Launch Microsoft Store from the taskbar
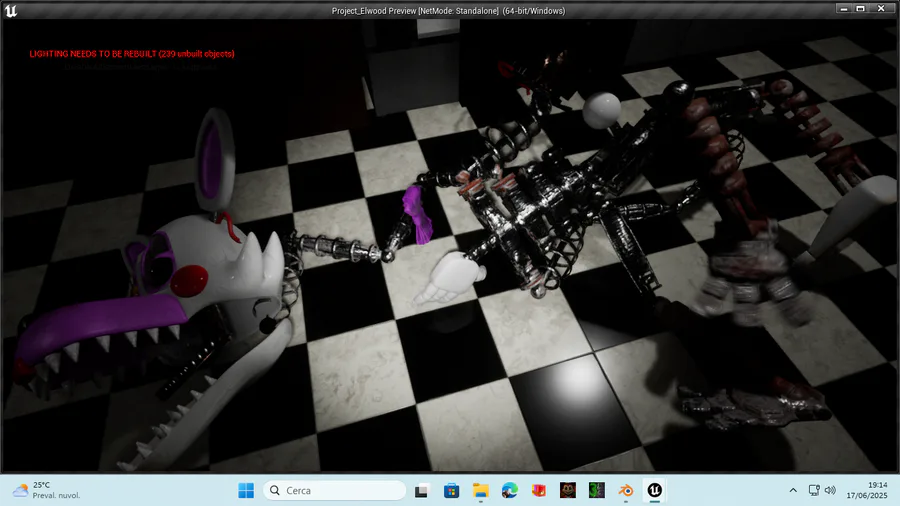Image resolution: width=900 pixels, height=506 pixels. coord(451,491)
